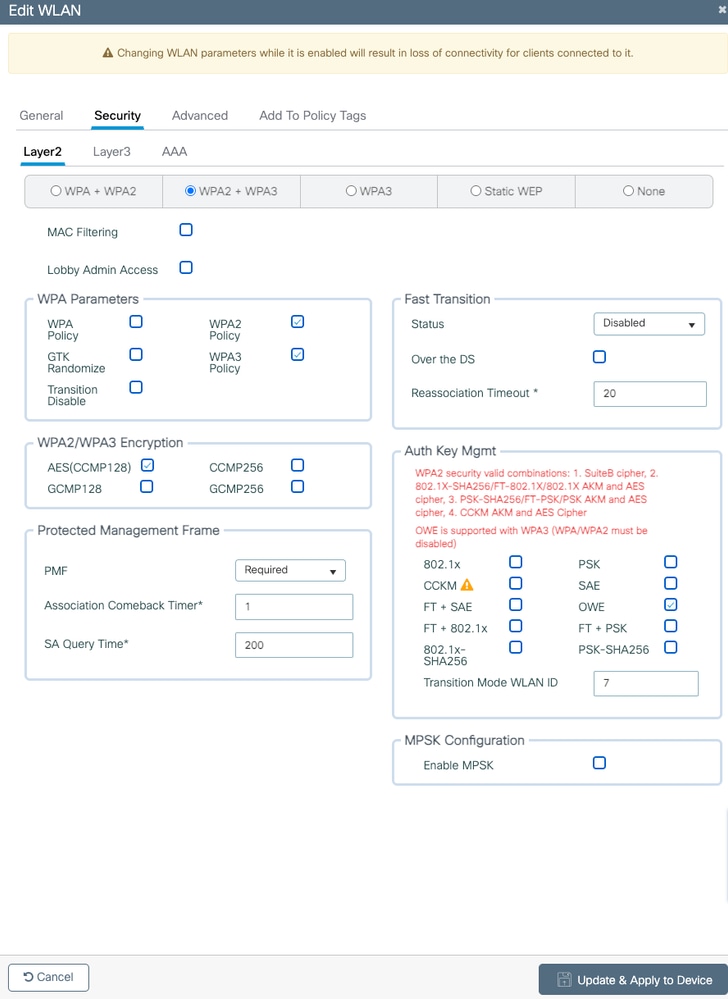Uncheck the OWE AKM checkbox
Screen dimensions: 728x999
(x=671, y=605)
